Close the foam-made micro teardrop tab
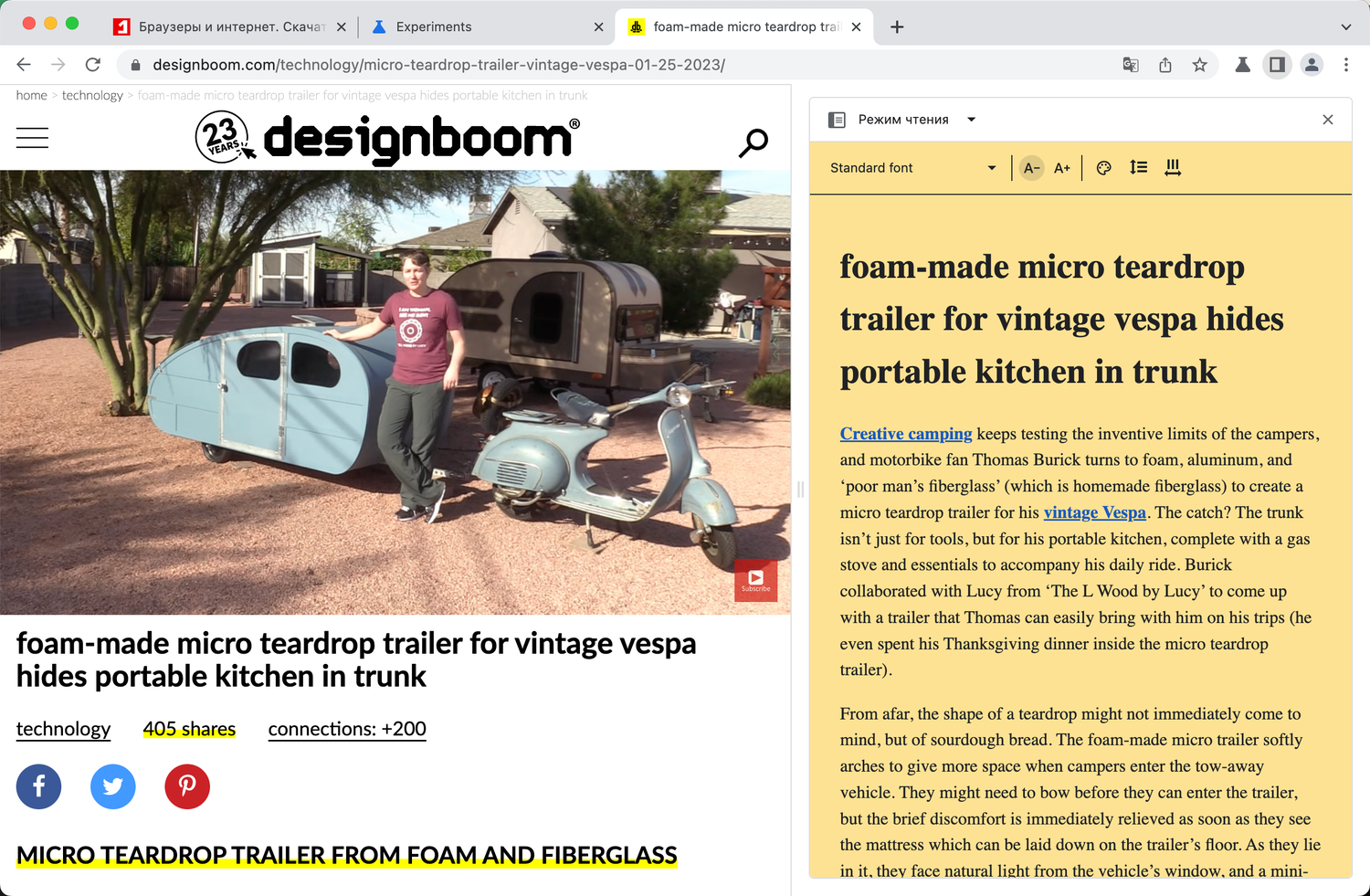The width and height of the screenshot is (1370, 896). 856,26
